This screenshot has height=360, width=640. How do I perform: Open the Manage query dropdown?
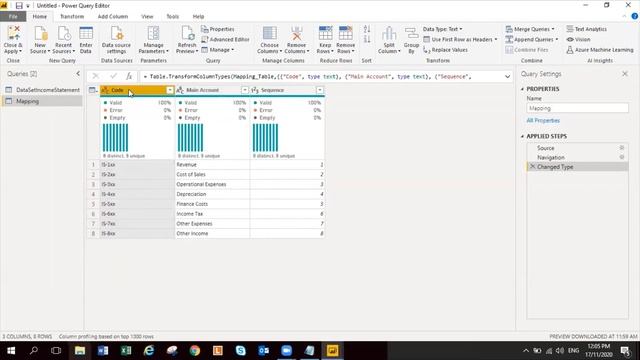coord(218,50)
